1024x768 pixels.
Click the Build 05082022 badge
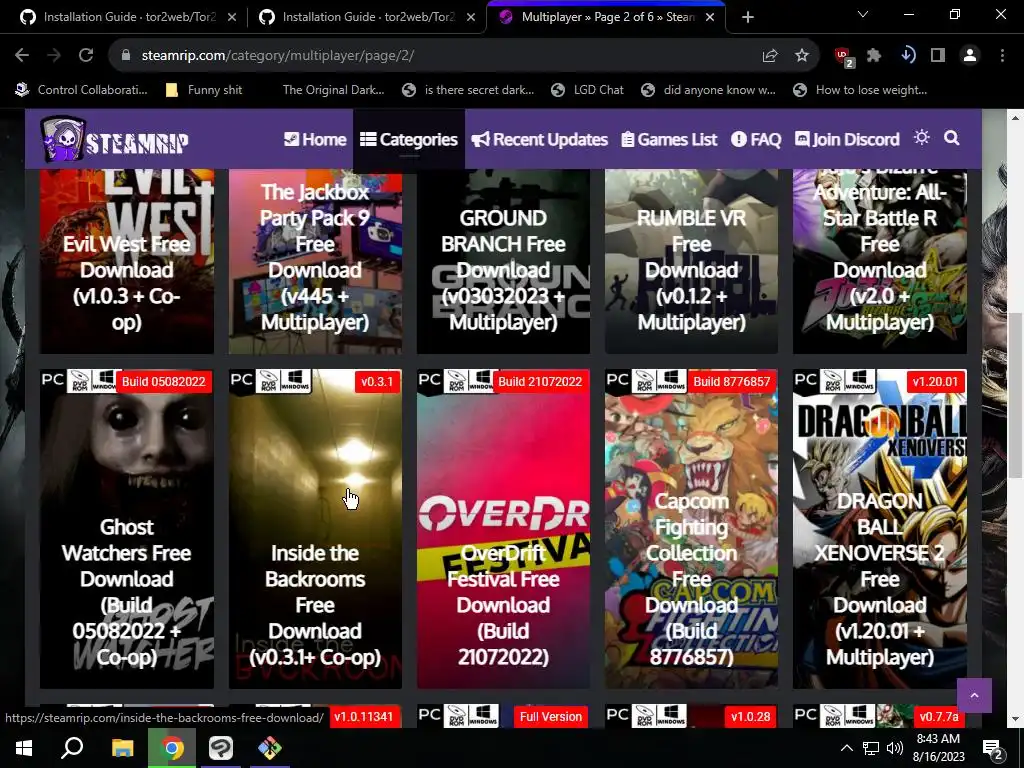click(x=164, y=381)
